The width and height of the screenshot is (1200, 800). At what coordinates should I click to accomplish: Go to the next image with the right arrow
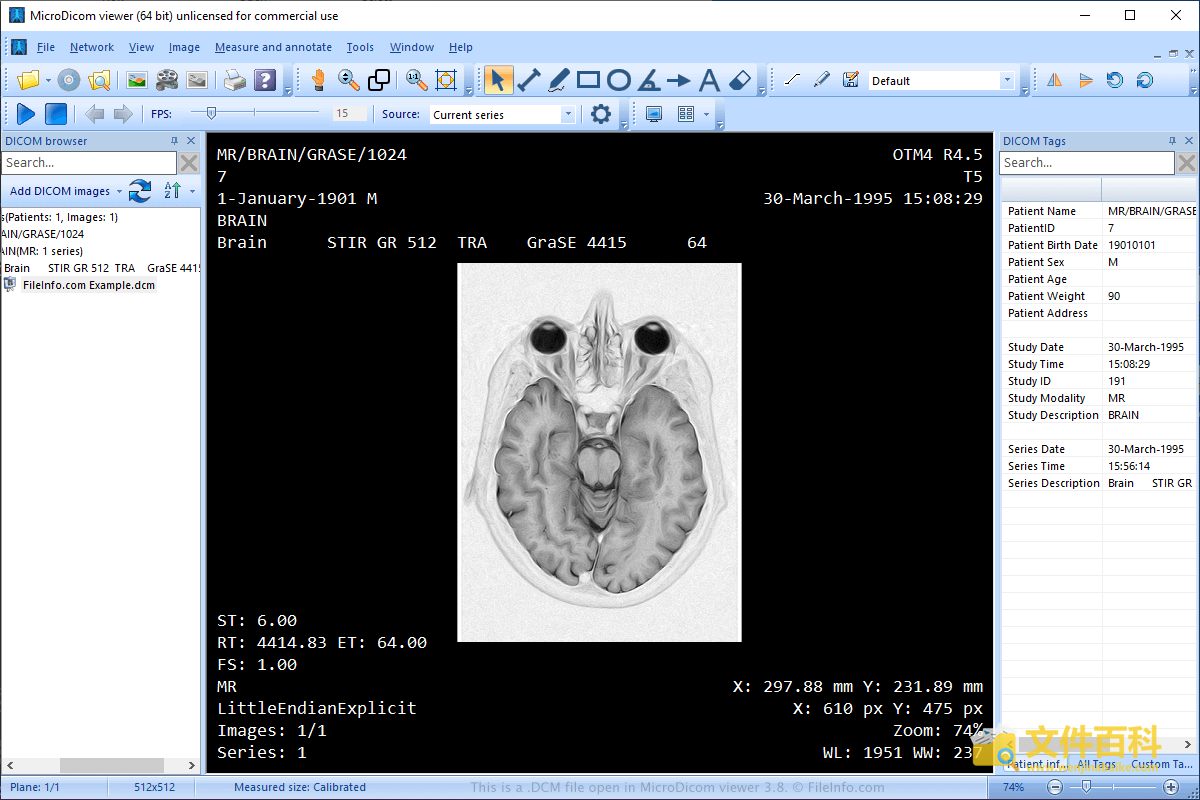[x=123, y=114]
